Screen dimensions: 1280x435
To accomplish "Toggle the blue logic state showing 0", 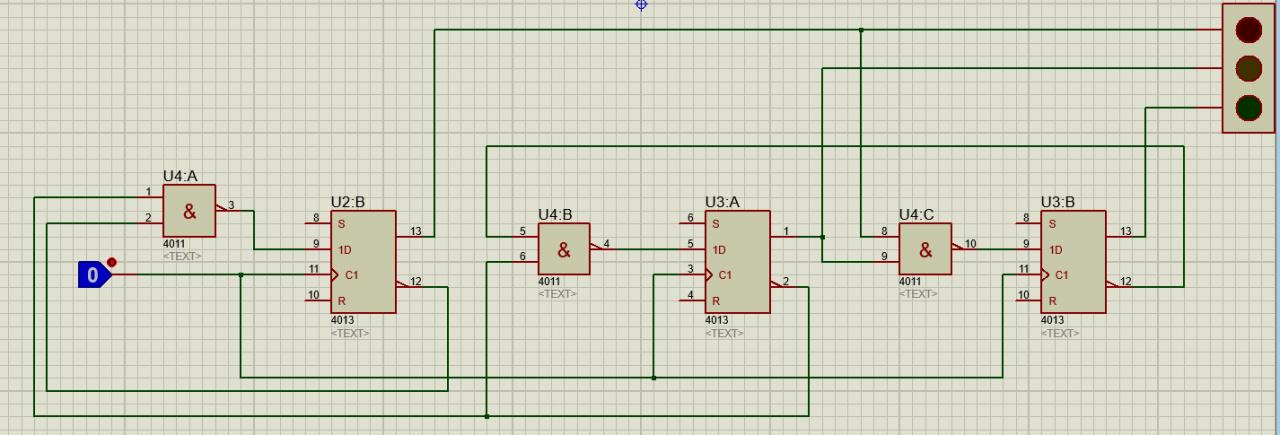I will pyautogui.click(x=93, y=274).
